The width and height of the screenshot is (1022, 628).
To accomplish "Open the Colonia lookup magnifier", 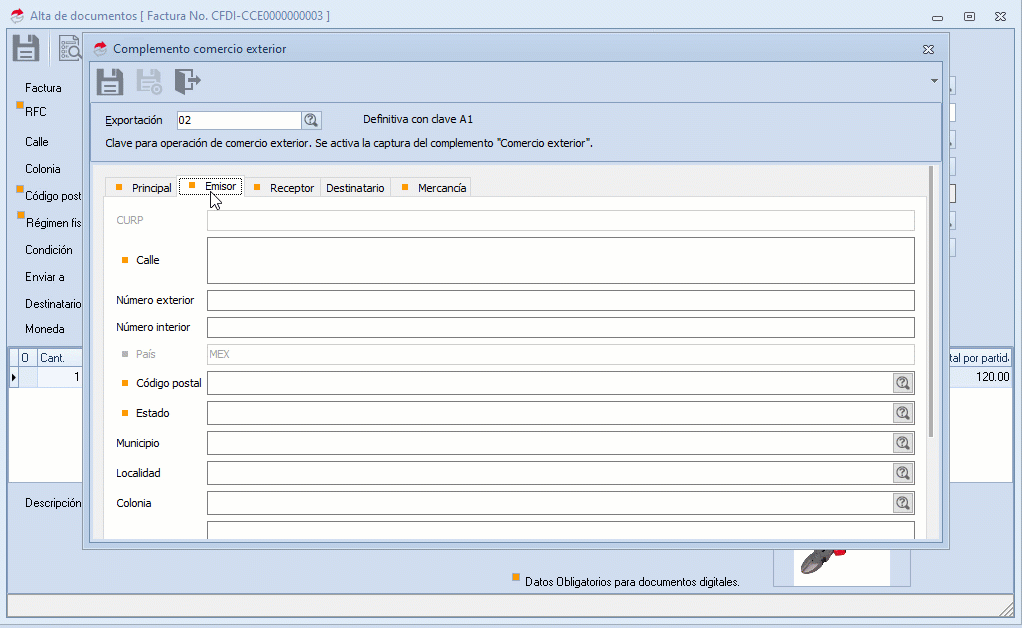I will click(x=902, y=503).
